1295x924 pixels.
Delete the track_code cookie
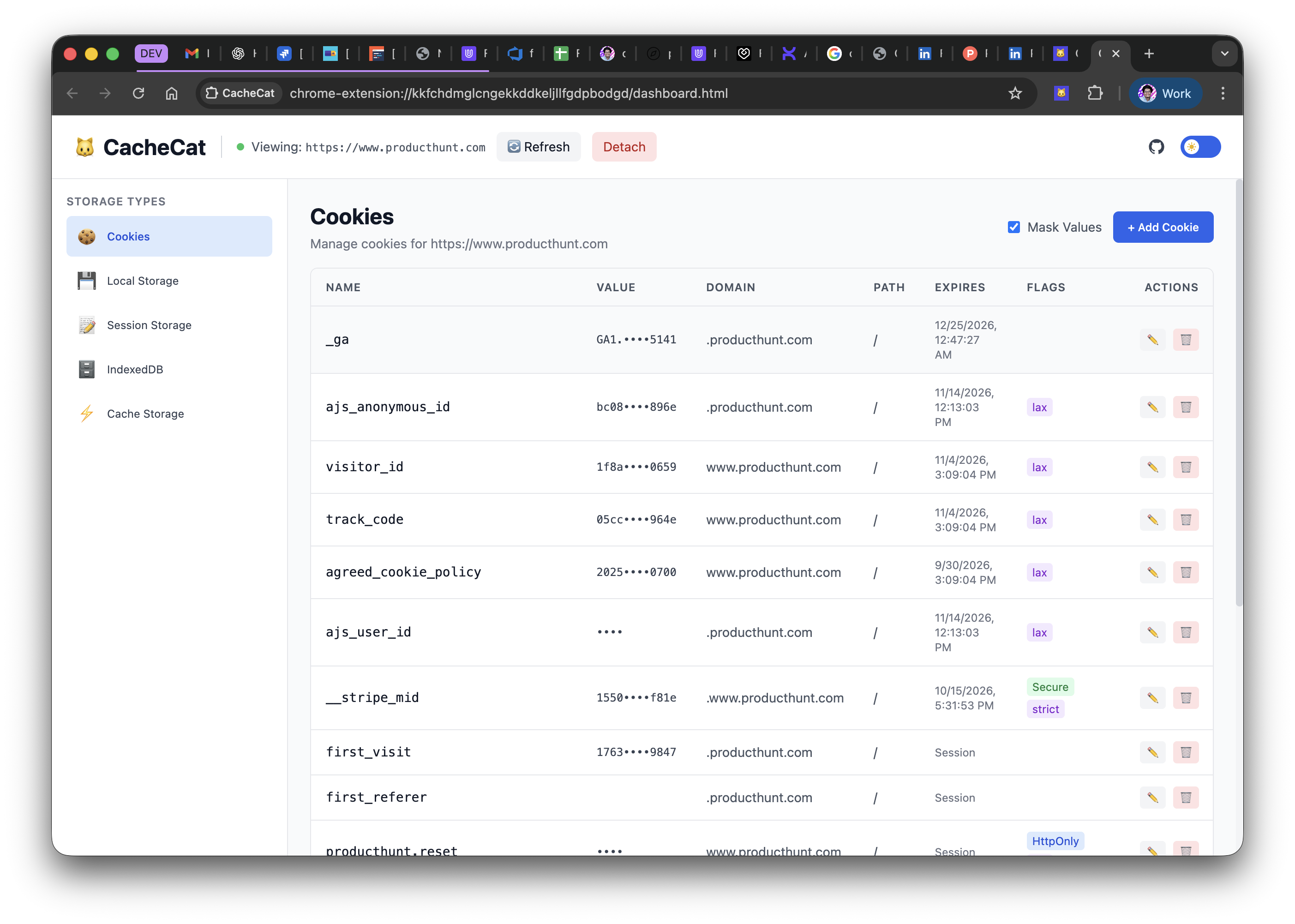[x=1185, y=520]
